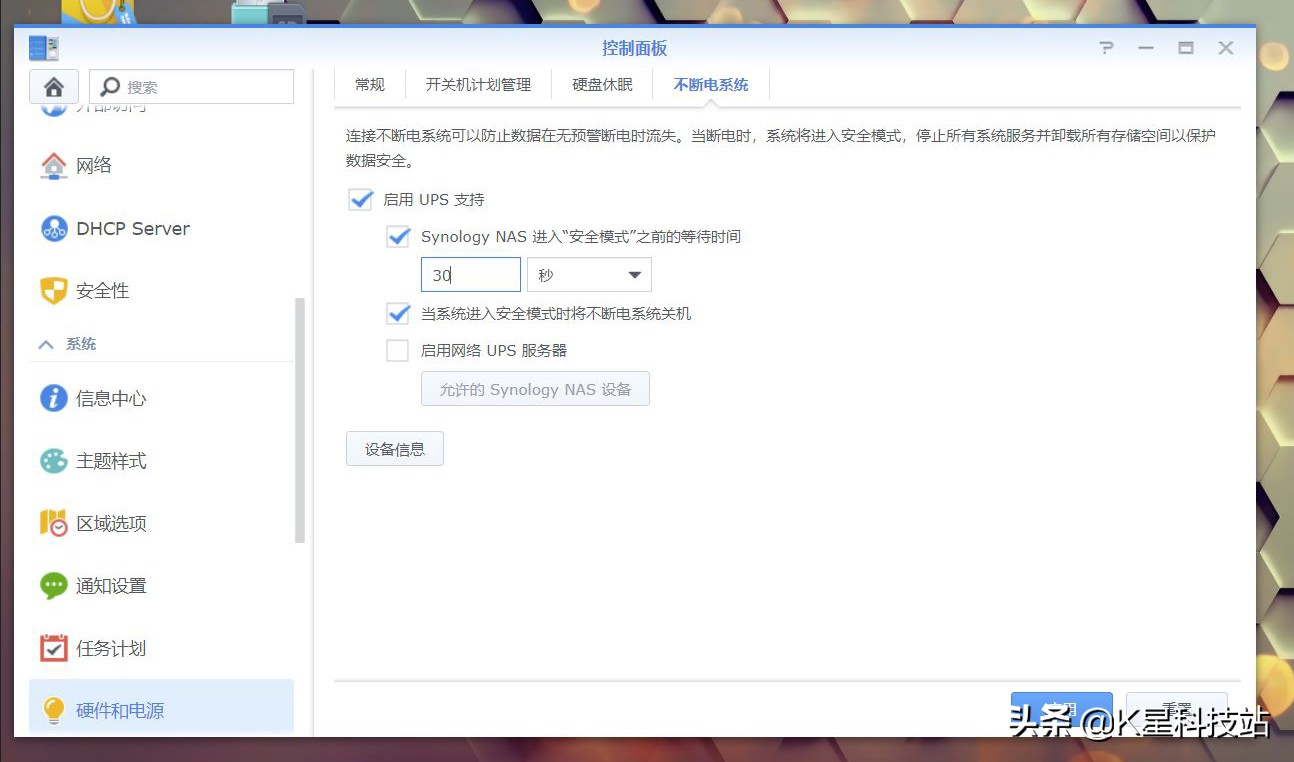Viewport: 1294px width, 762px height.
Task: Open the 硬盘休眠 tab
Action: tap(601, 84)
